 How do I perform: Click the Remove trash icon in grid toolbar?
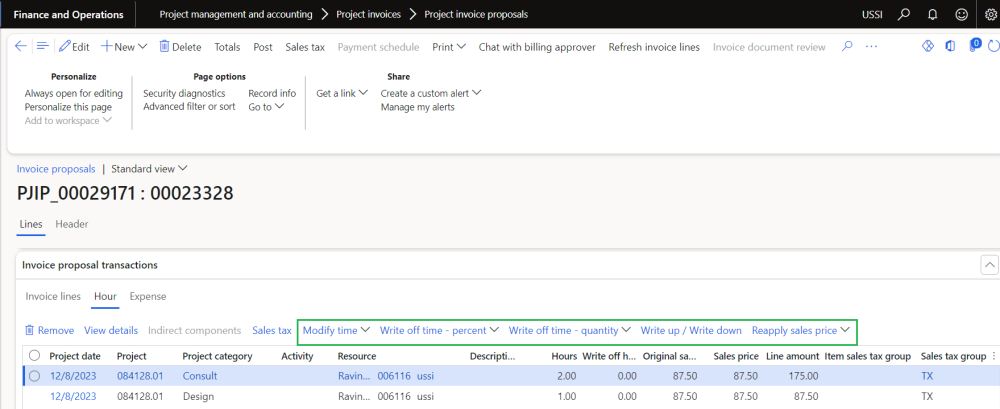click(49, 330)
